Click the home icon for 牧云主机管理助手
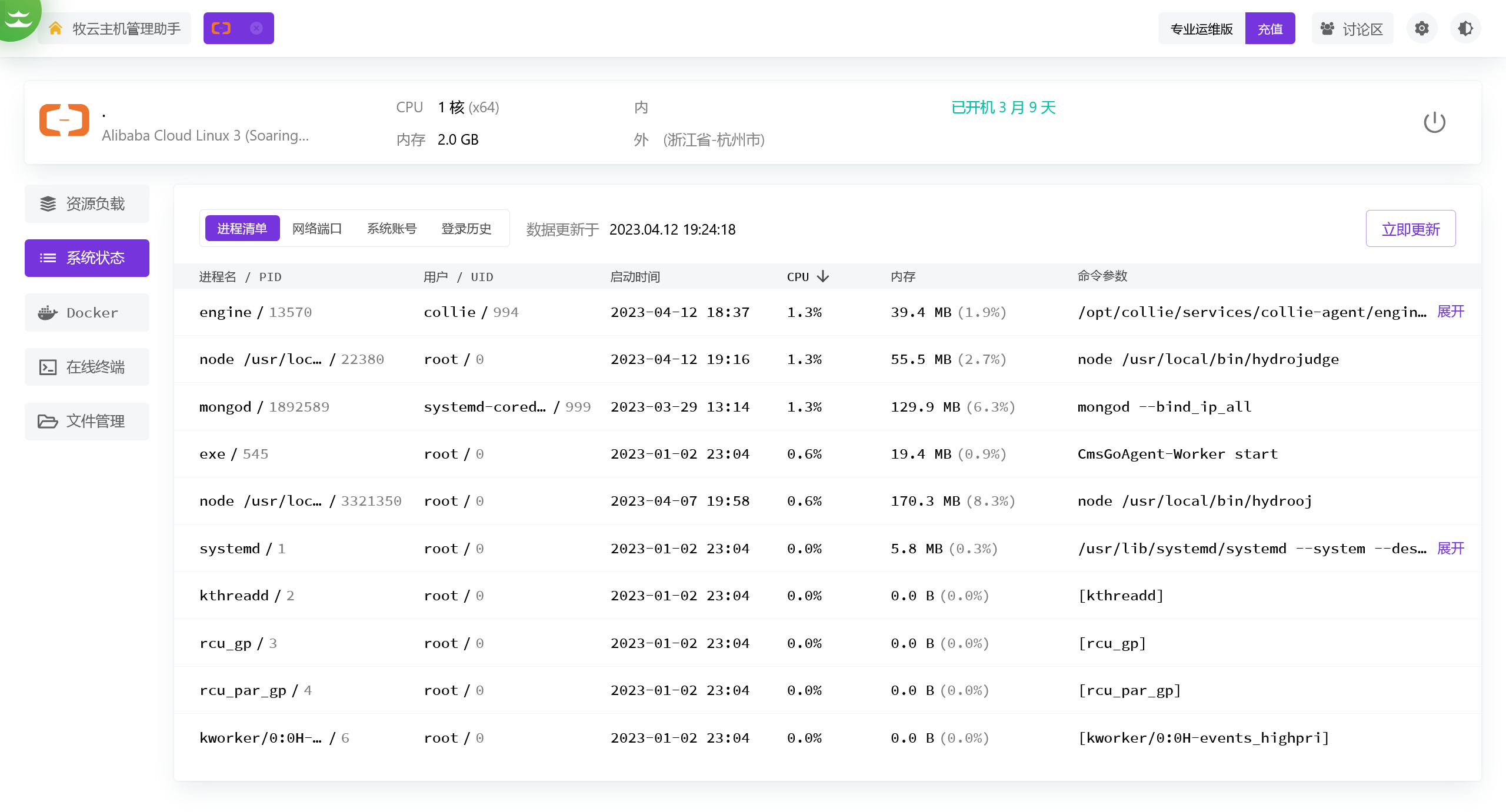Image resolution: width=1506 pixels, height=812 pixels. coord(56,28)
